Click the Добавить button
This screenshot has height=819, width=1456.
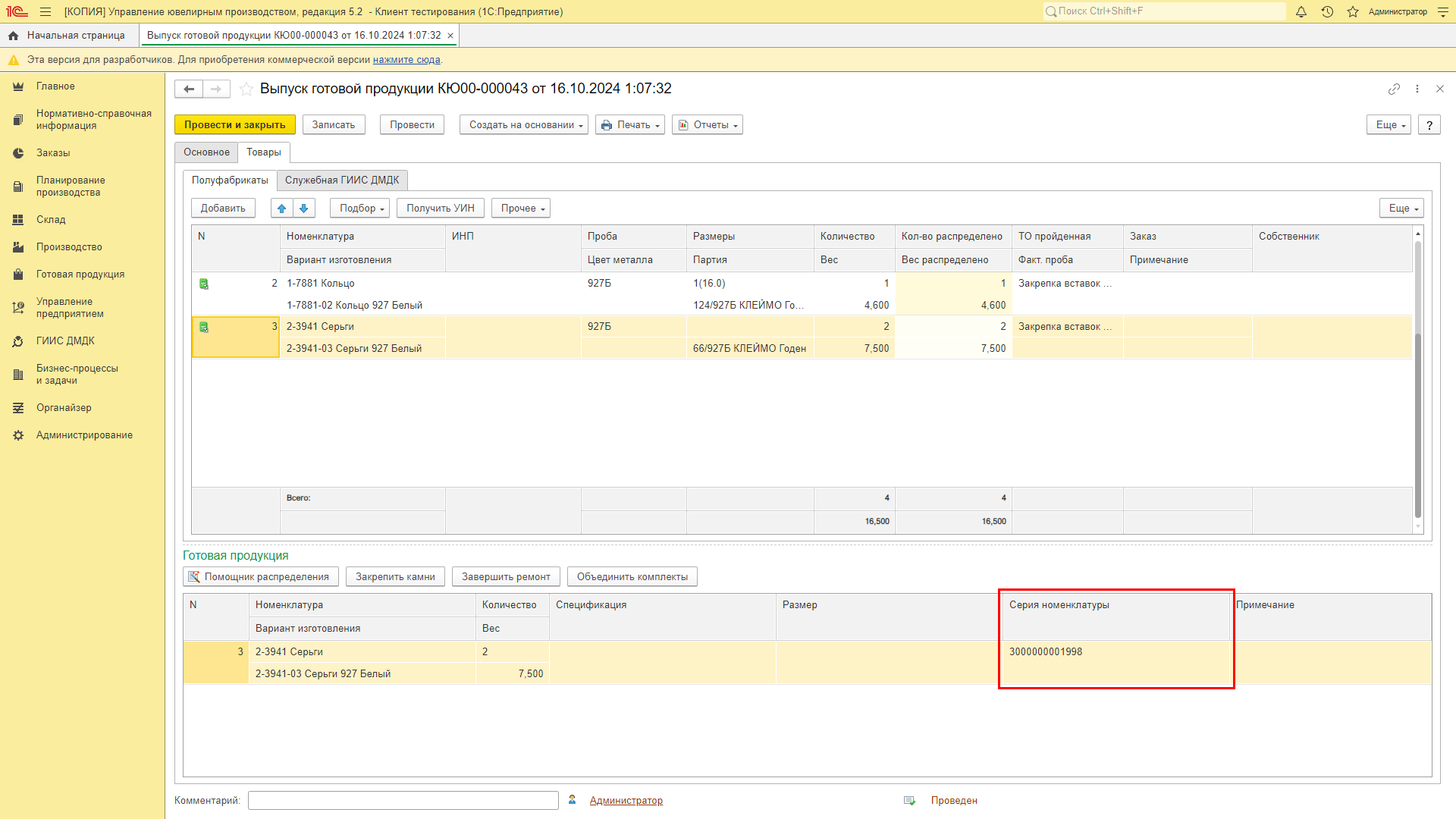pos(223,208)
